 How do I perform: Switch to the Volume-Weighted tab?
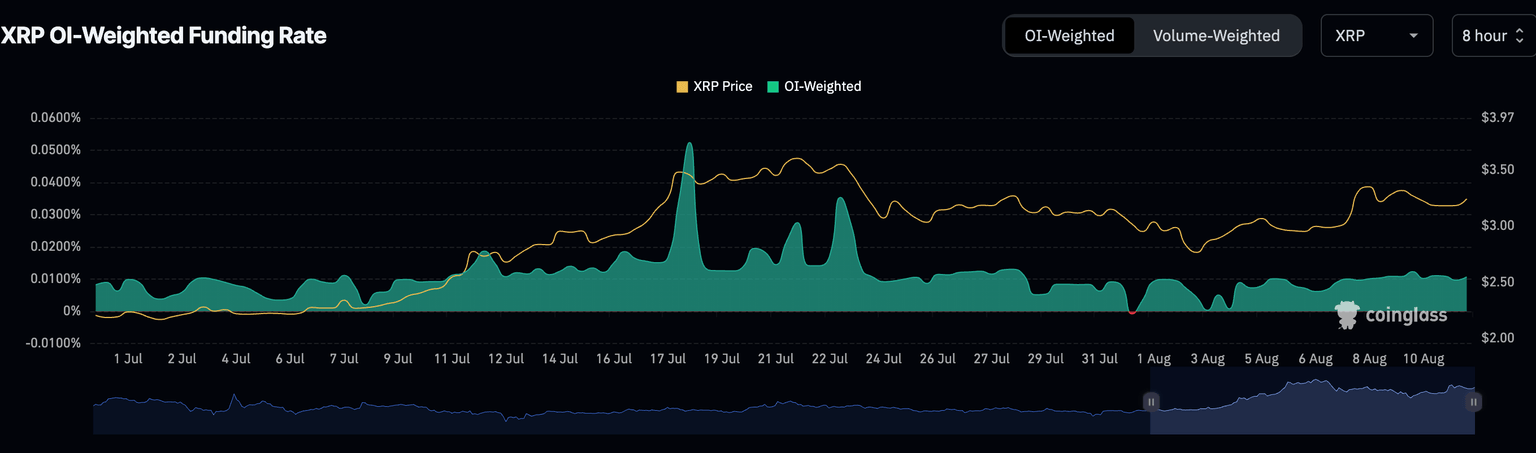tap(1216, 36)
